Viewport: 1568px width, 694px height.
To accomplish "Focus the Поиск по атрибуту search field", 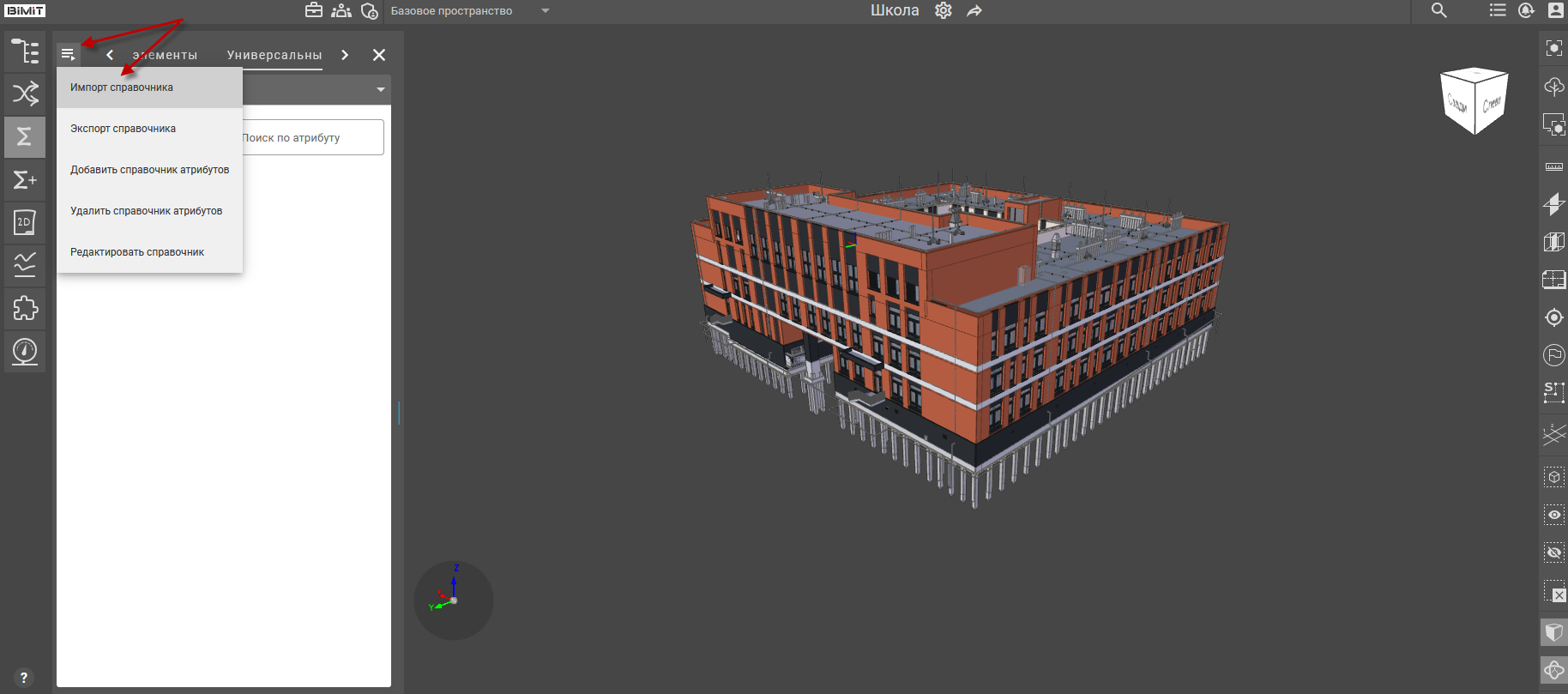I will [x=312, y=137].
